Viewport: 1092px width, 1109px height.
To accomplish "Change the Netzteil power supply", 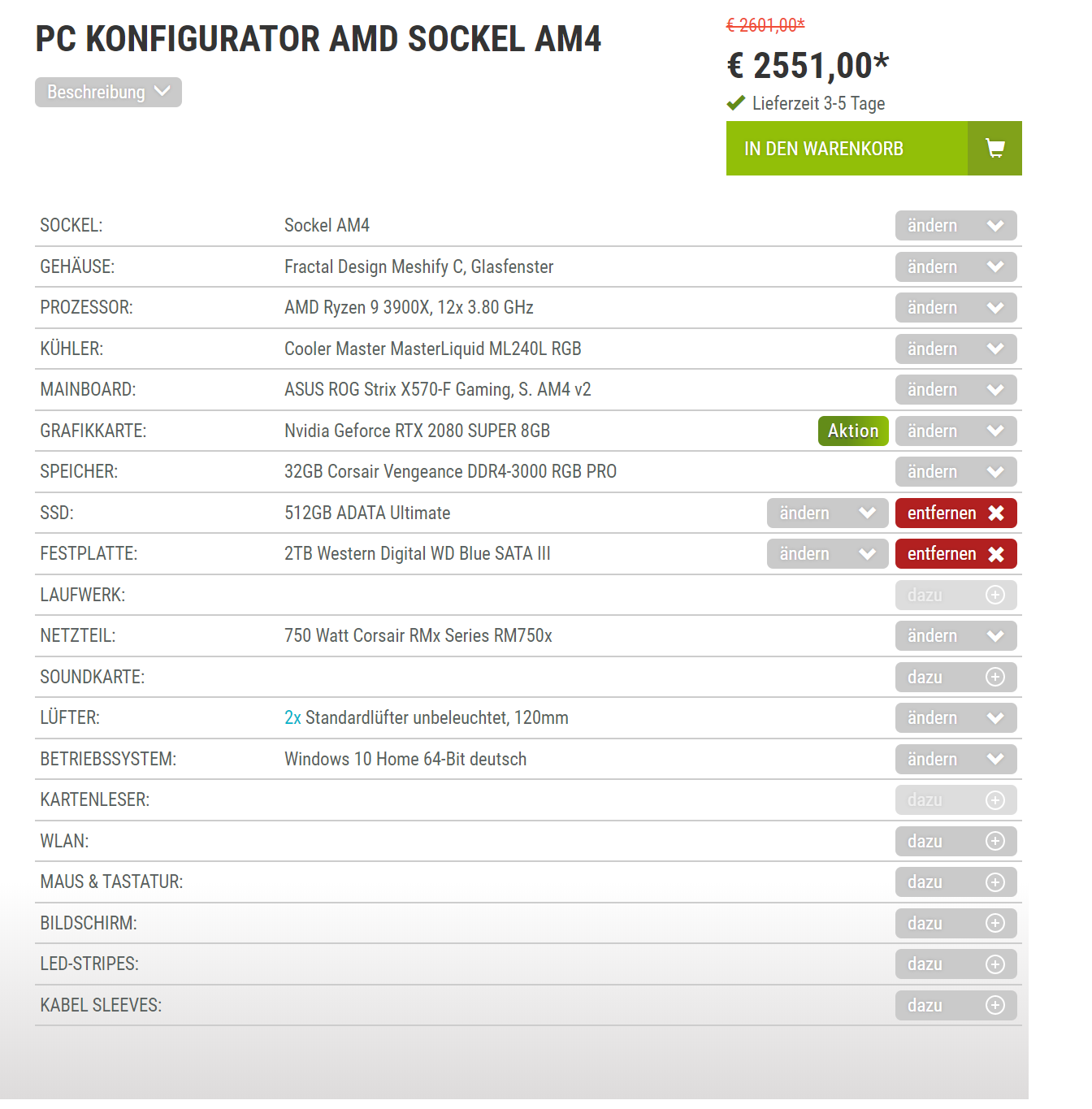I will (956, 636).
